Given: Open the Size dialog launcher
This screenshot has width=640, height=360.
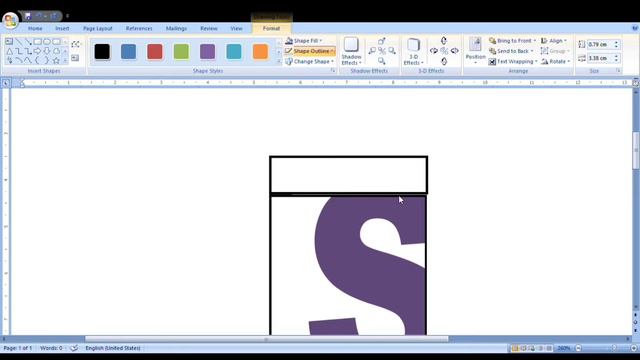Looking at the screenshot, I should pos(618,71).
